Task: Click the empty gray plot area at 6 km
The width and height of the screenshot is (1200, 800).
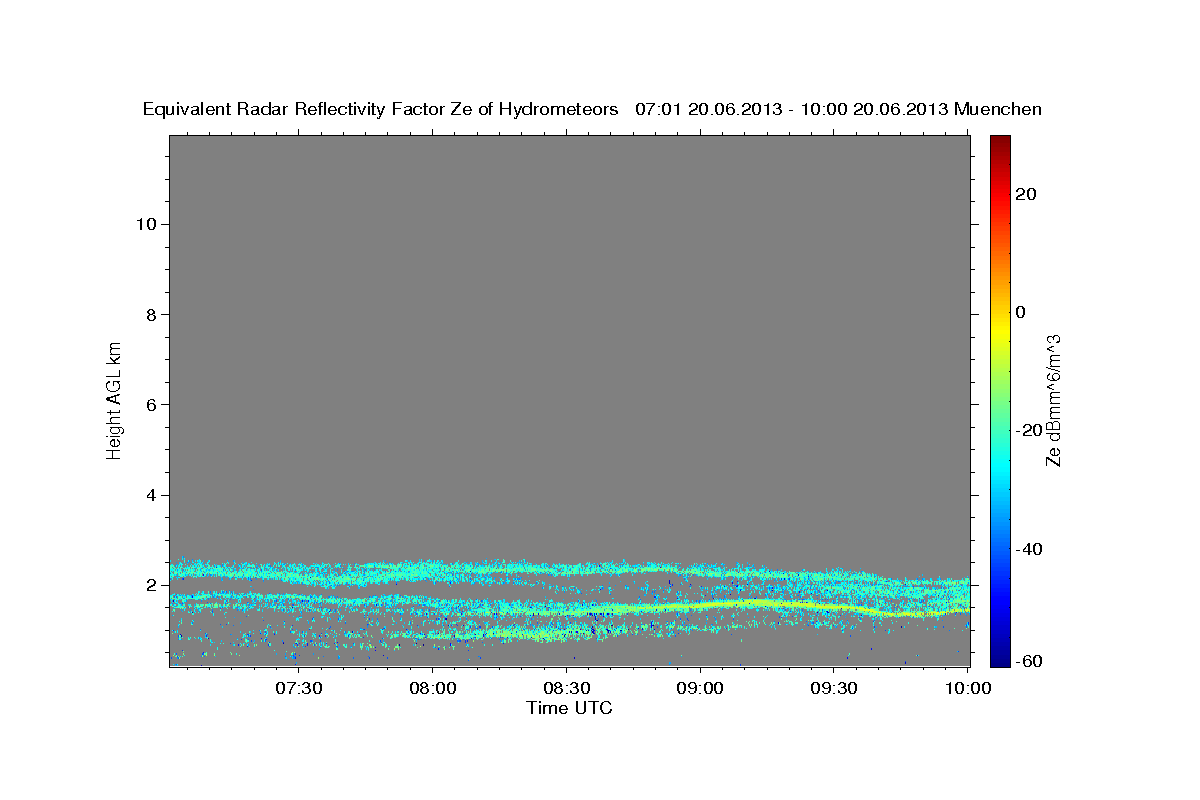Action: click(x=570, y=405)
